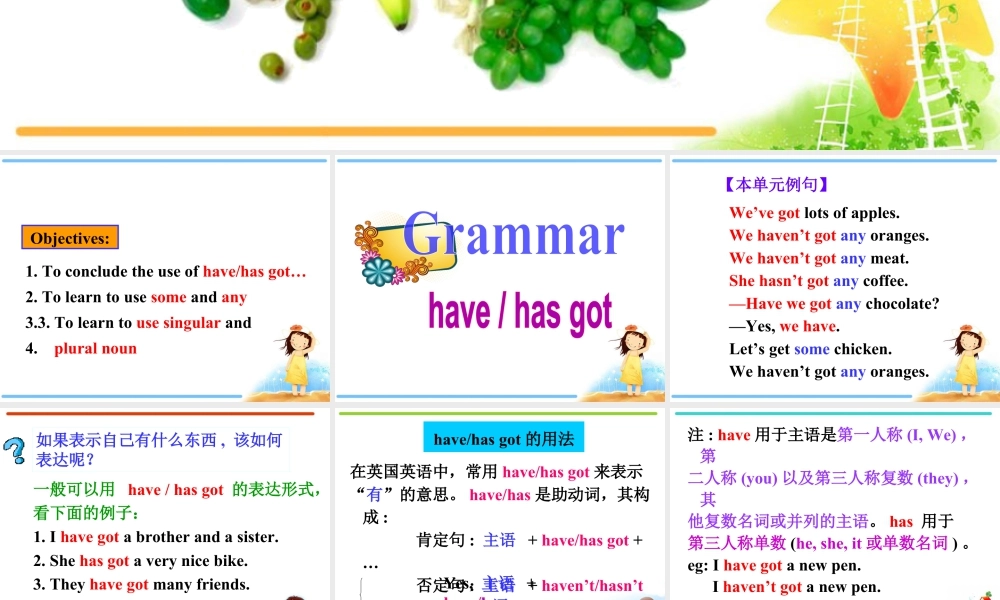Select the example sentences slide panel
The height and width of the screenshot is (600, 1000).
(x=832, y=280)
